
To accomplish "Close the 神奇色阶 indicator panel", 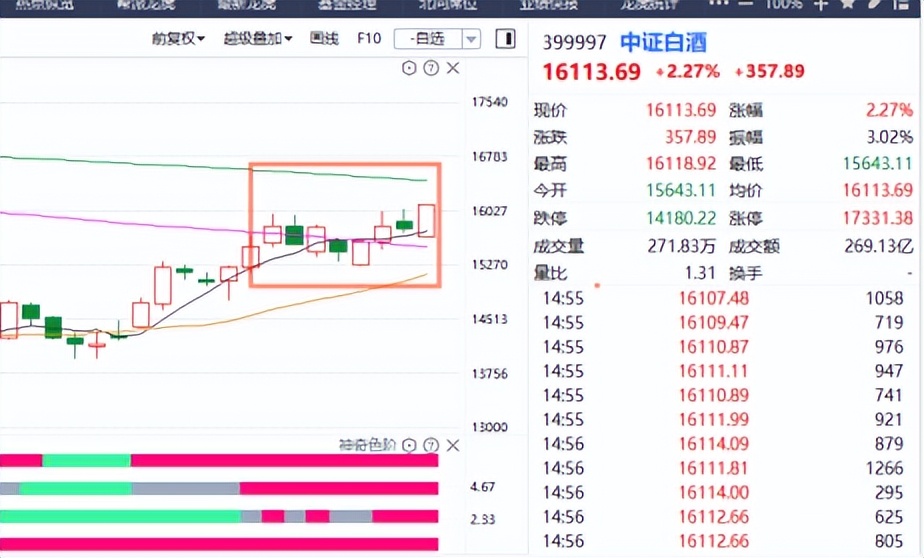I will pos(453,445).
